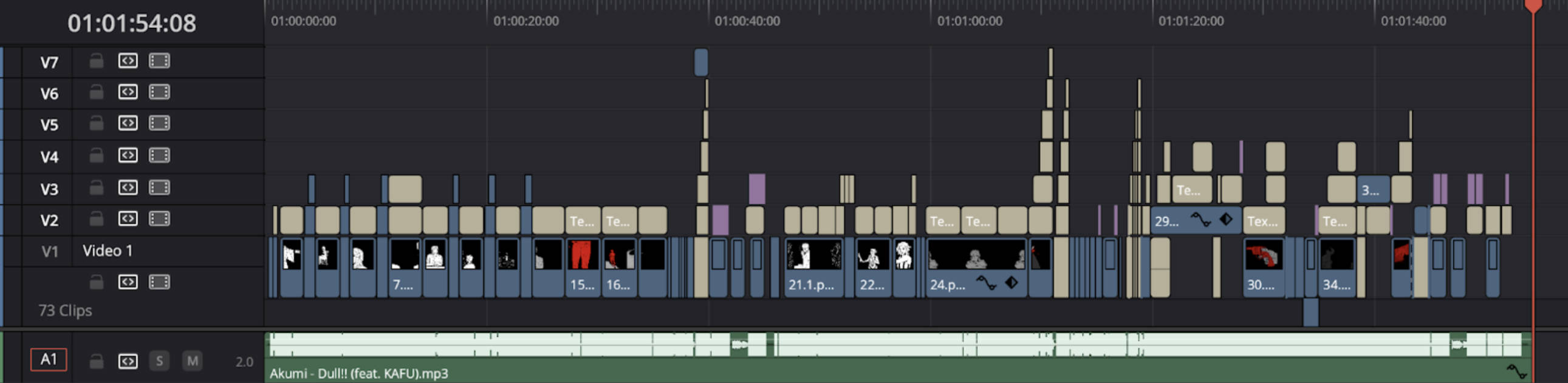Toggle auto track selector on A1
This screenshot has height=383, width=1568.
128,362
